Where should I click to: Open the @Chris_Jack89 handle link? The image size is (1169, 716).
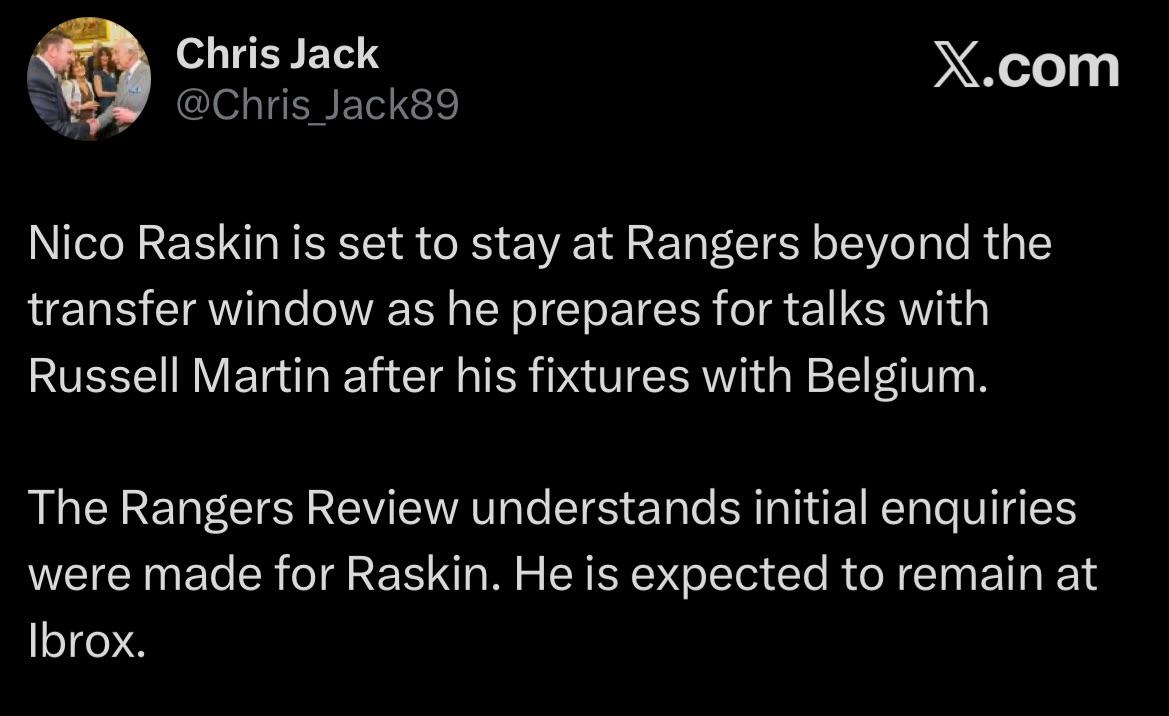pos(318,105)
